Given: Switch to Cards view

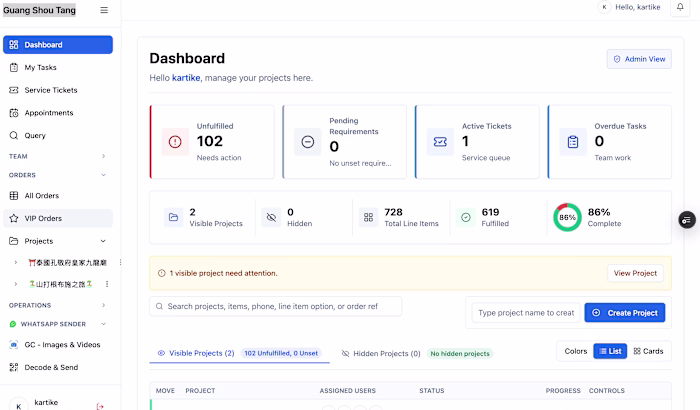Looking at the screenshot, I should (x=649, y=351).
